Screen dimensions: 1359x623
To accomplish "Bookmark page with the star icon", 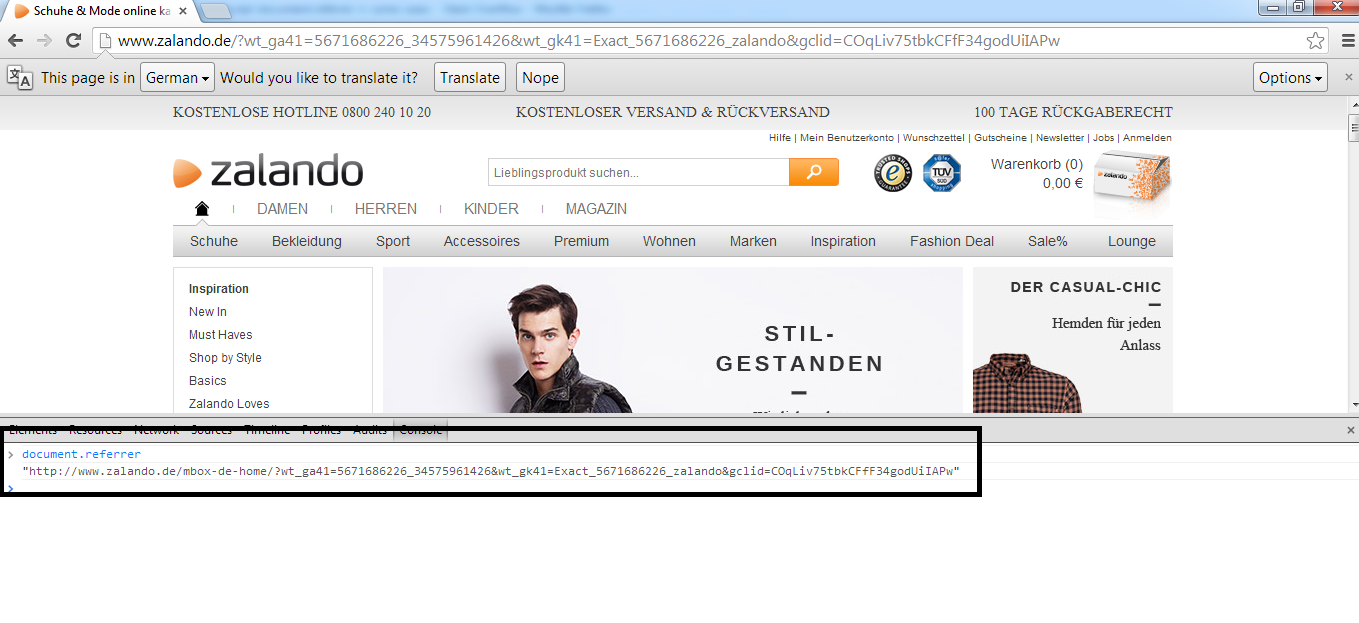I will click(1315, 41).
